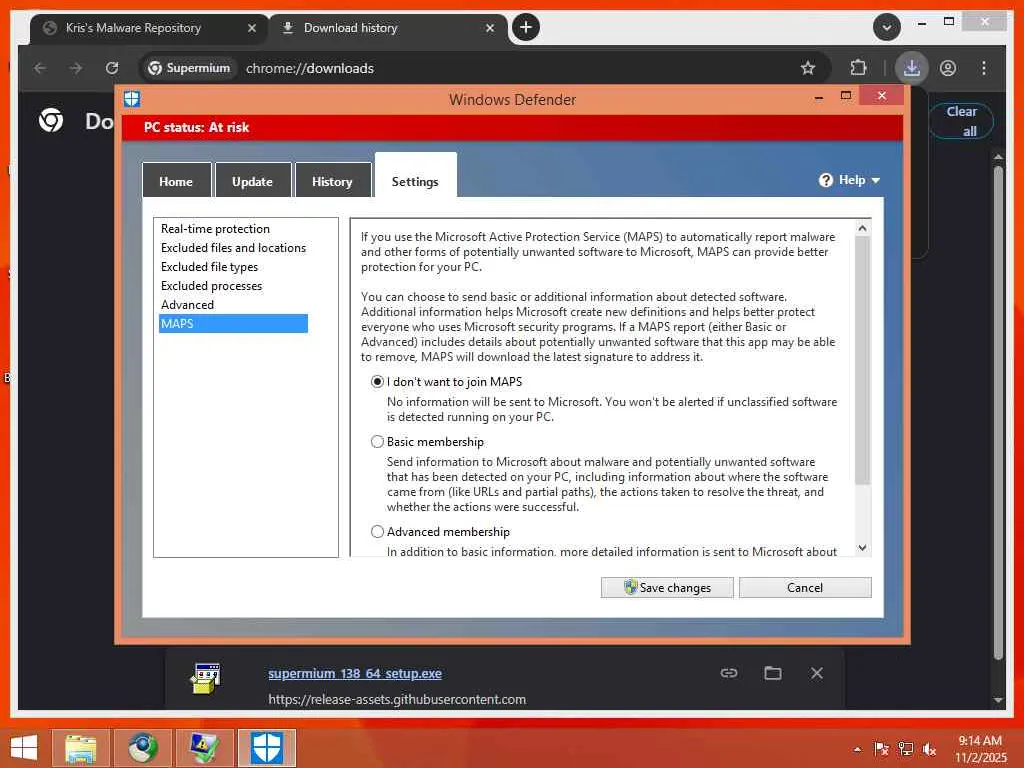Click the Chrome logo on Downloads page
The image size is (1024, 768).
[51, 120]
